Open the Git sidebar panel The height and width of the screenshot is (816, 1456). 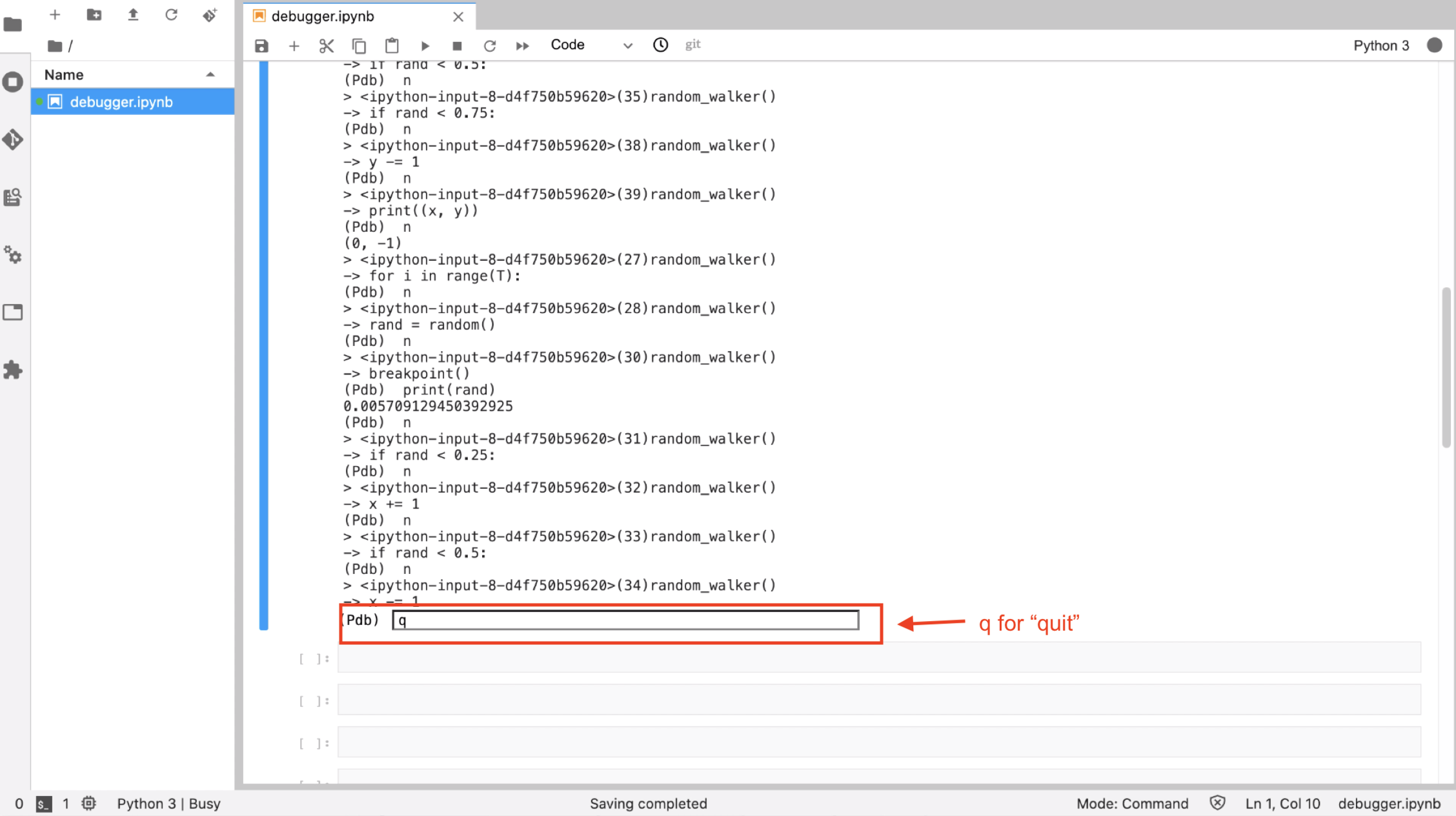[x=13, y=139]
